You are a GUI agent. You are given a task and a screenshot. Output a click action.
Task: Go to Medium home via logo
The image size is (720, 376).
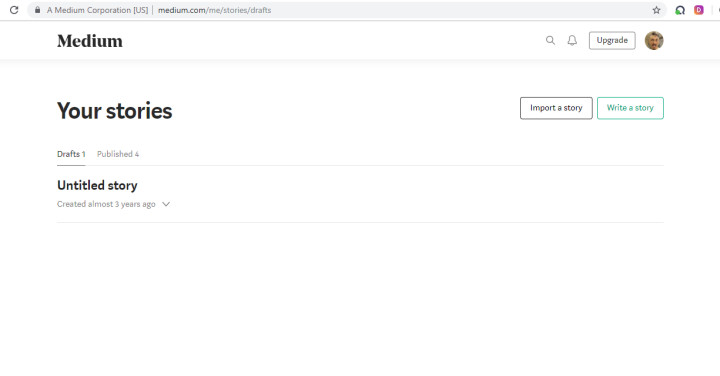coord(90,41)
